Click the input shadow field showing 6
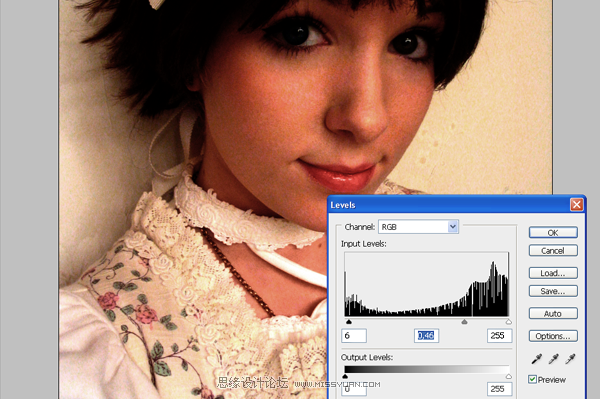 click(x=354, y=335)
